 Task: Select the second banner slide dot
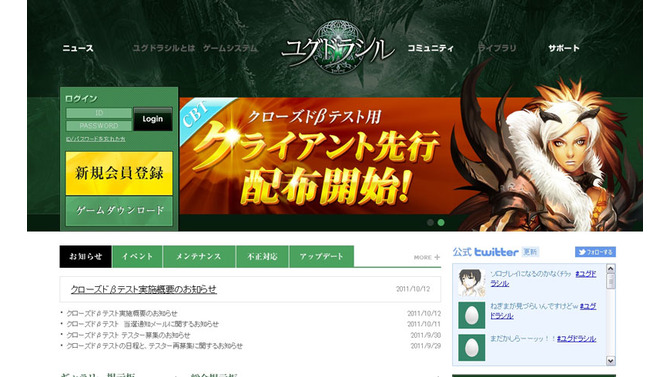tap(441, 222)
